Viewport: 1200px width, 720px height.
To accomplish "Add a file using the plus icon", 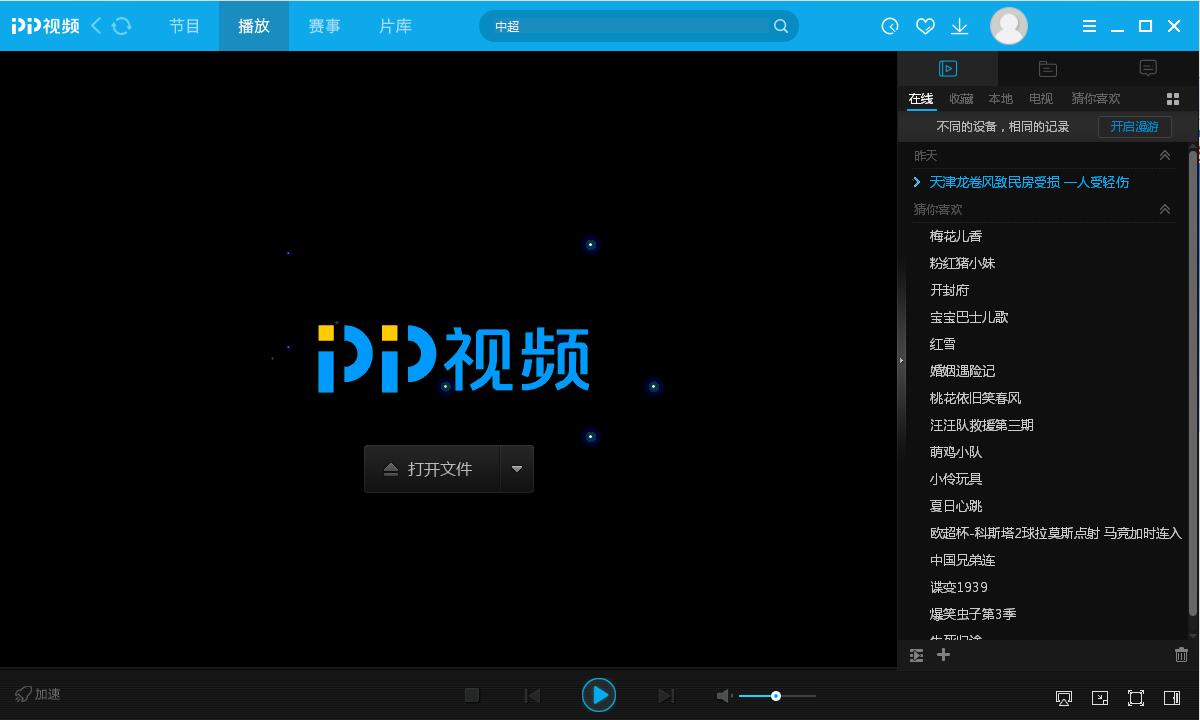I will pos(943,655).
